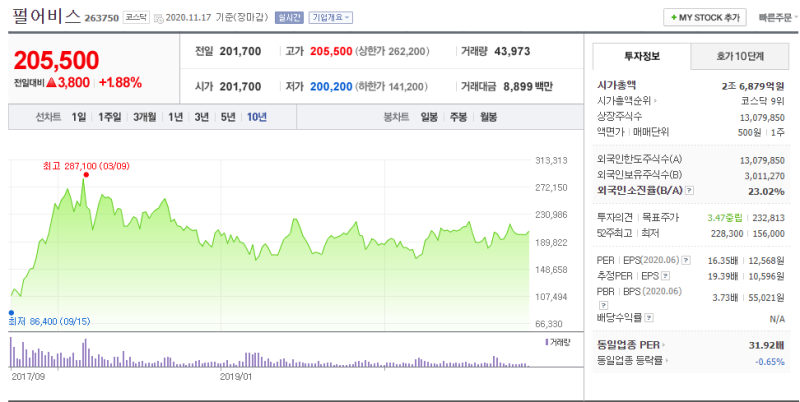800x402 pixels.
Task: Click the current price 205,500 in large red
Action: 56,60
